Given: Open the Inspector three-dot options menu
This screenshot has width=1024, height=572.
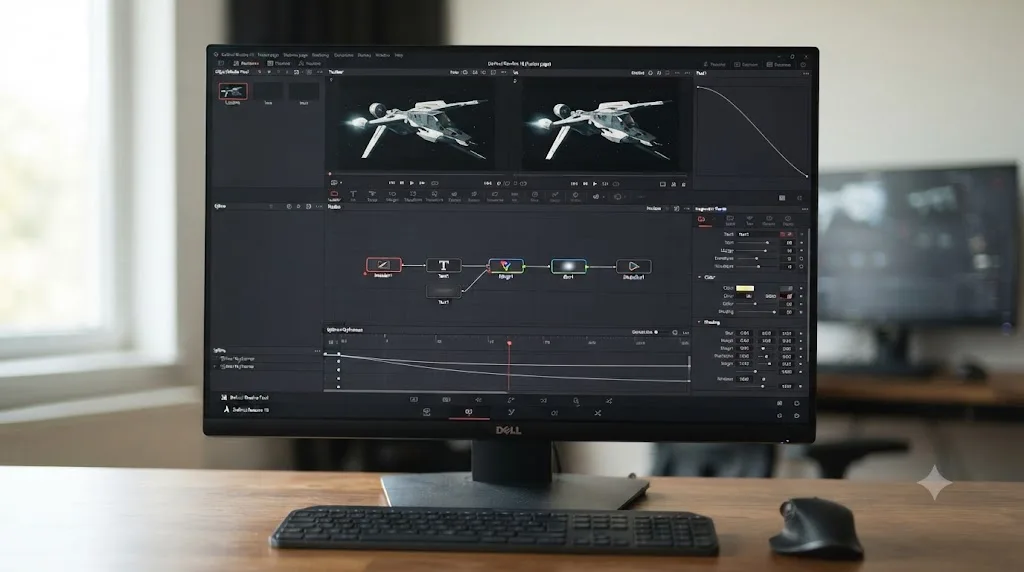Looking at the screenshot, I should click(x=805, y=209).
